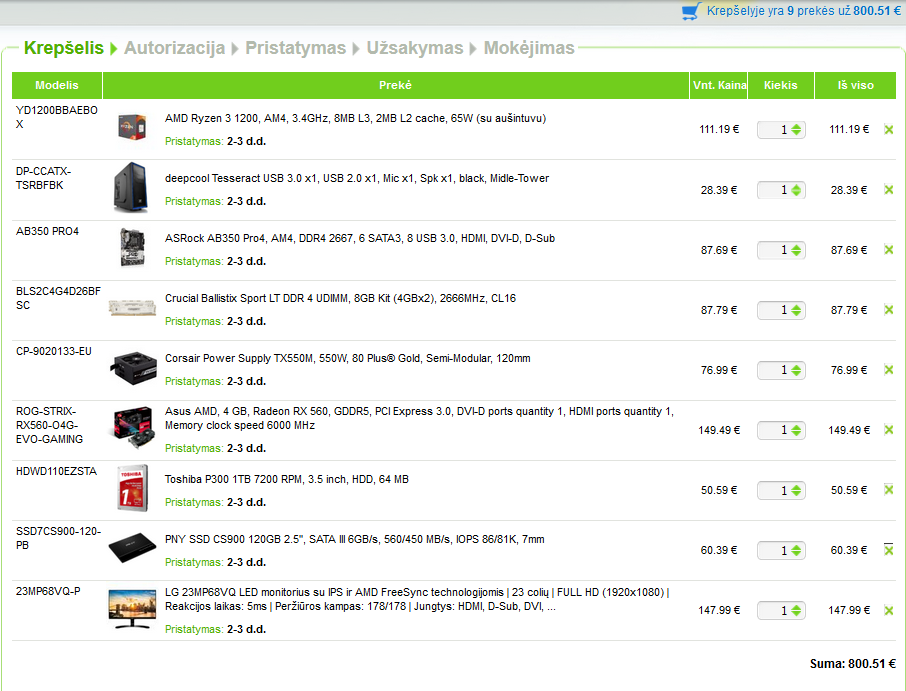Open Crucial Ballistix Sport LT product link
The image size is (906, 691).
click(340, 299)
